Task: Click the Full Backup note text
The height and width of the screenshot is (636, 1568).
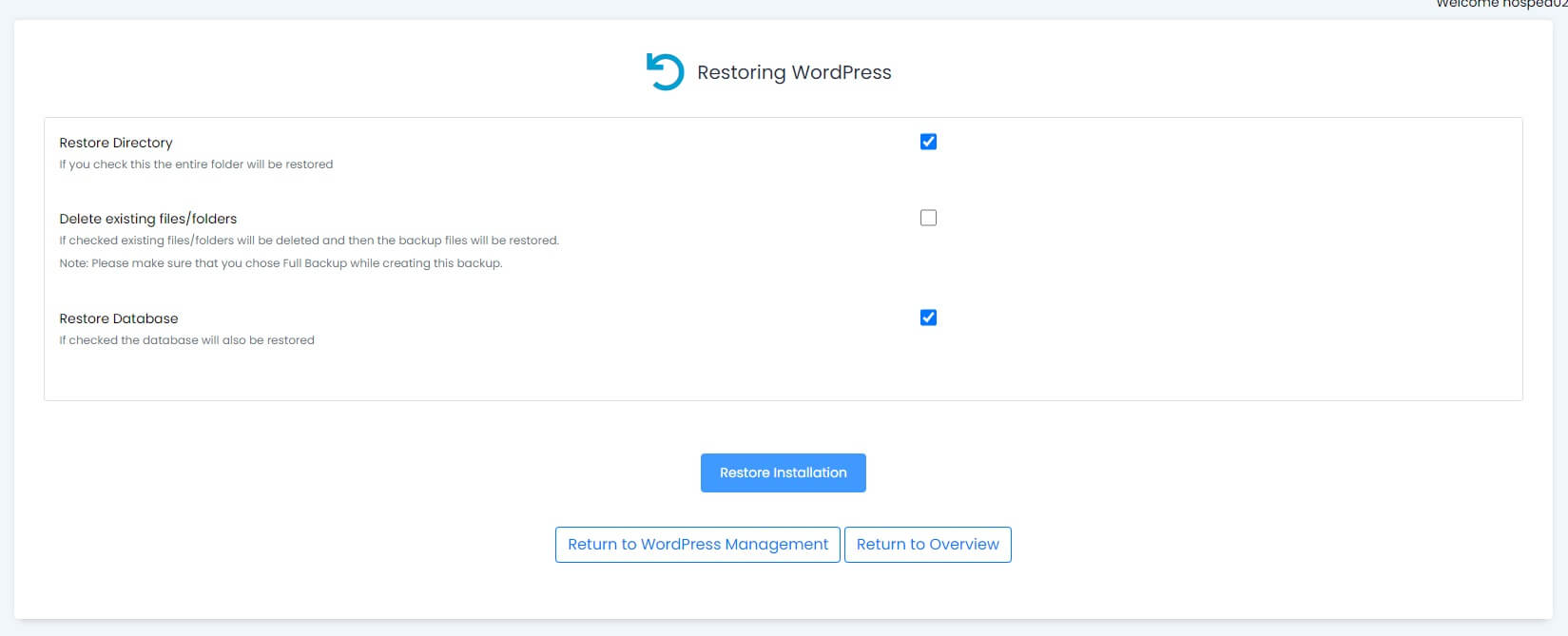Action: (x=281, y=263)
